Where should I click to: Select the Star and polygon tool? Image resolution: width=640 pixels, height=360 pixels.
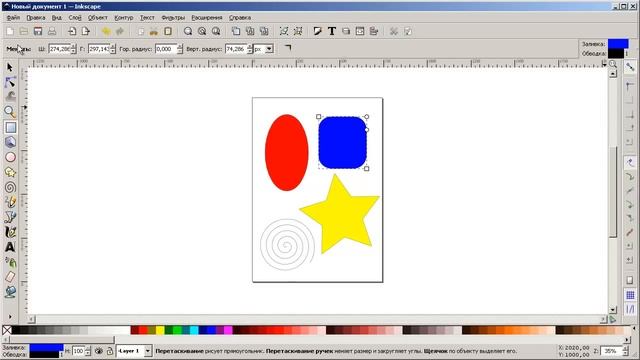pos(10,172)
